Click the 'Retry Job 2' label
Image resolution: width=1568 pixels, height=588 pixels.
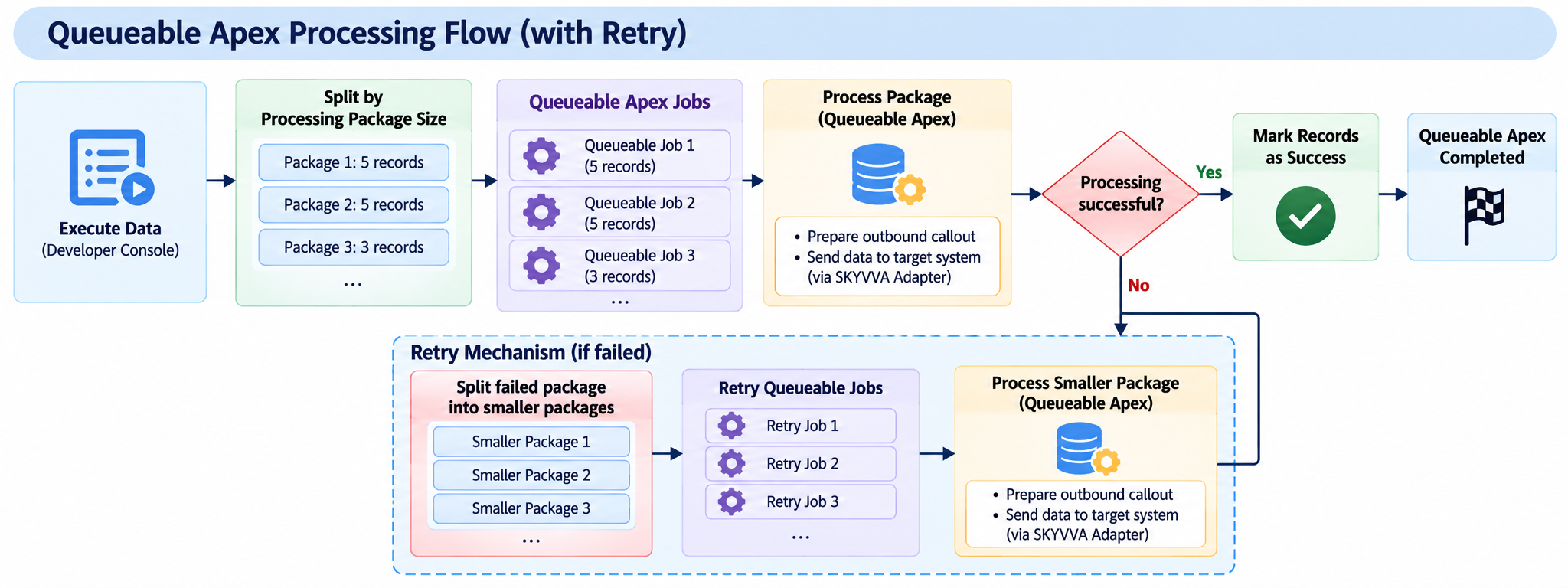click(802, 464)
